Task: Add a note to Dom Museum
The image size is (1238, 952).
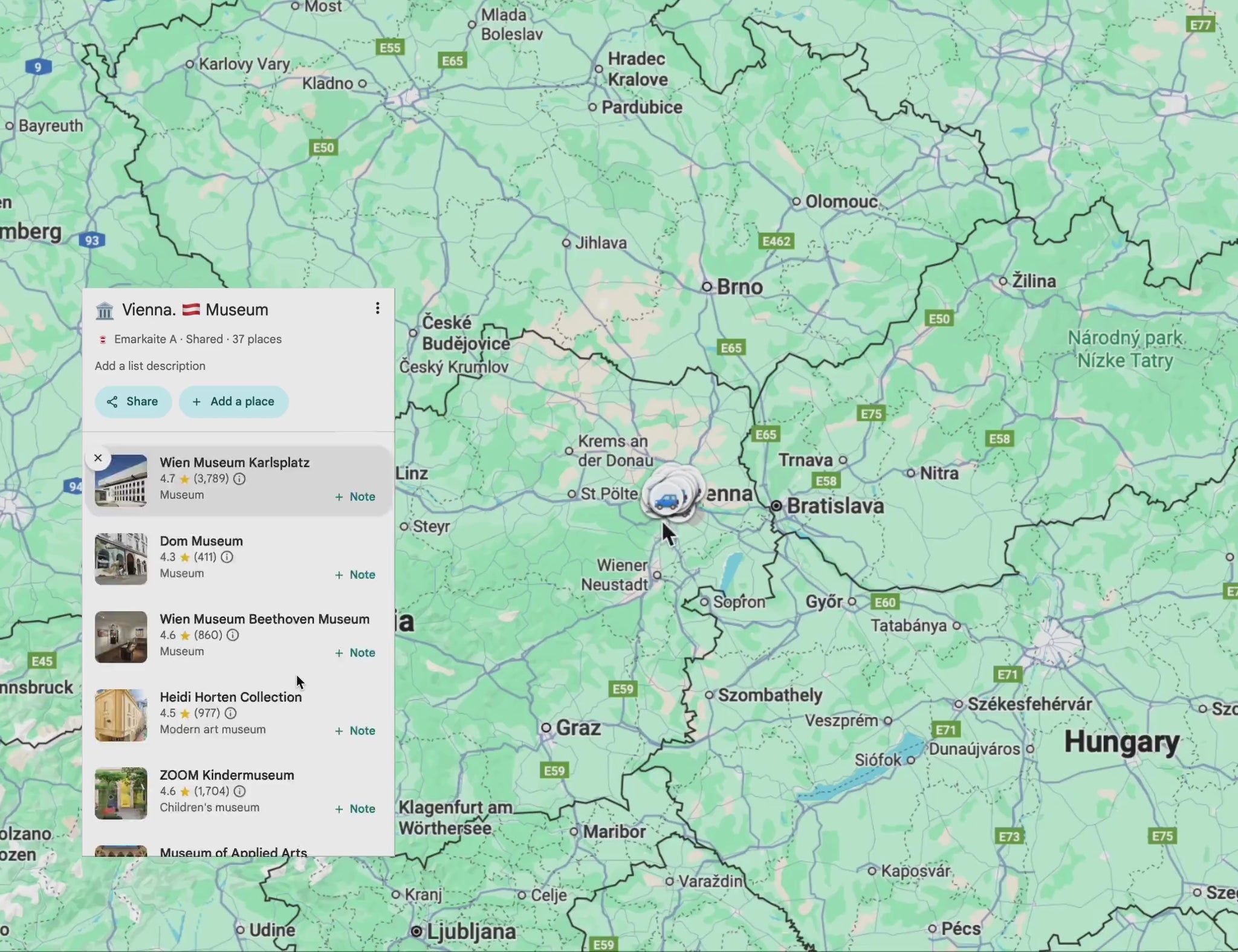Action: [355, 575]
